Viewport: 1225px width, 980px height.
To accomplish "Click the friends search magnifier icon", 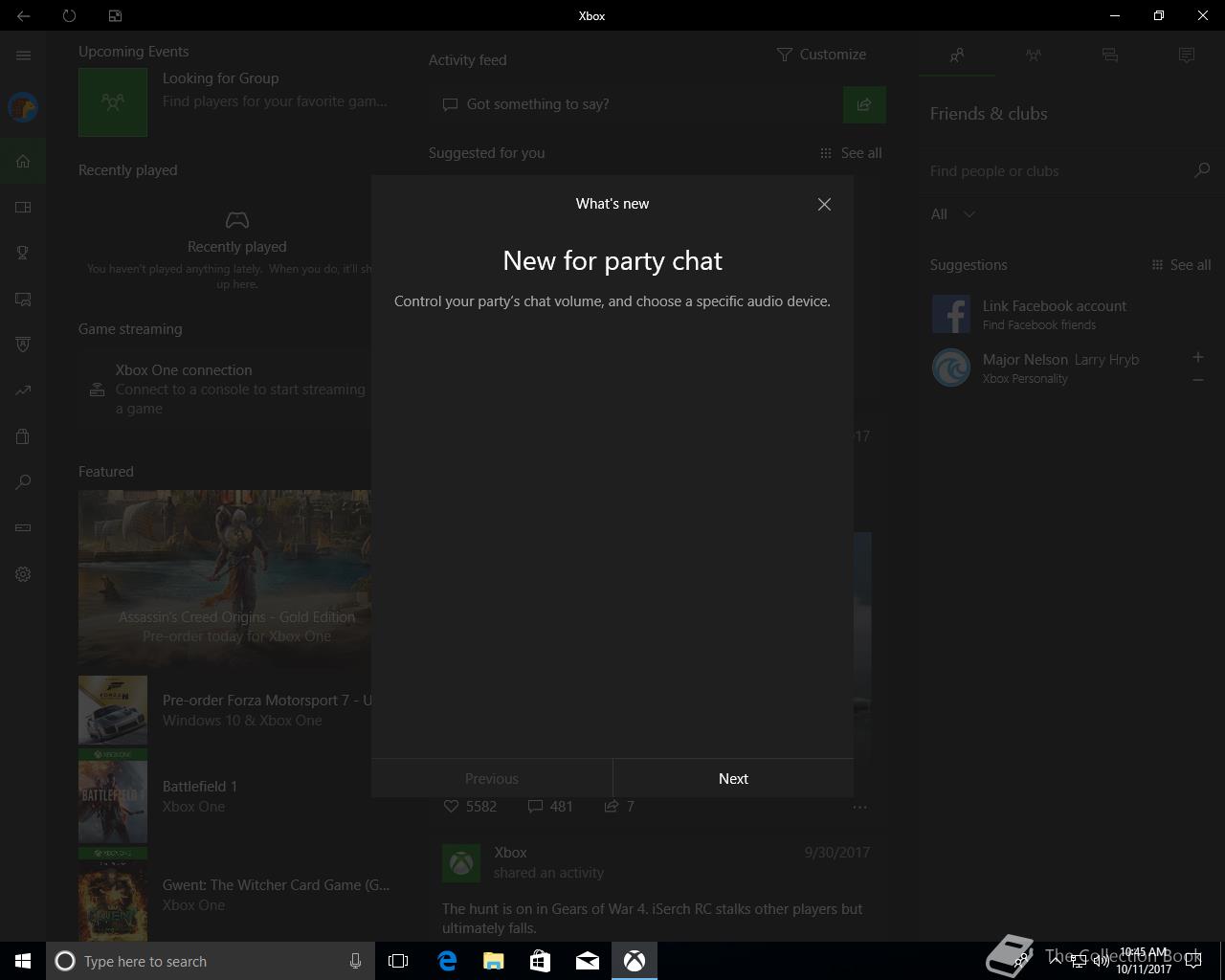I will click(x=1202, y=170).
